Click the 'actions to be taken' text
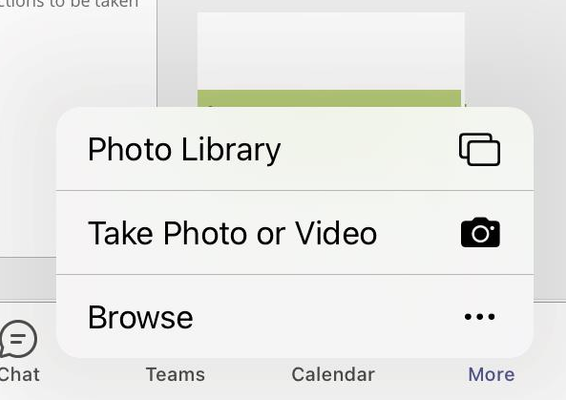Screen dimensions: 566x400 69,4
